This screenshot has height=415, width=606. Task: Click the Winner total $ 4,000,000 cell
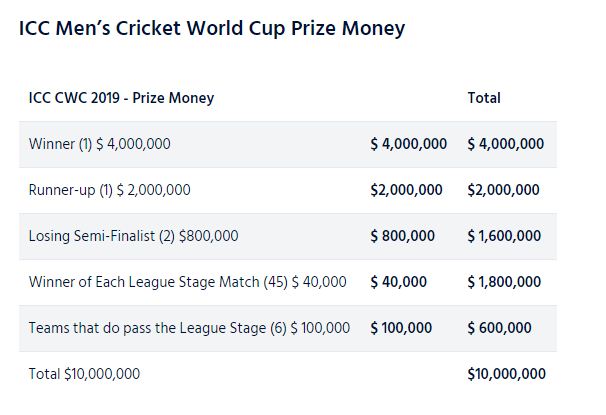[x=506, y=144]
